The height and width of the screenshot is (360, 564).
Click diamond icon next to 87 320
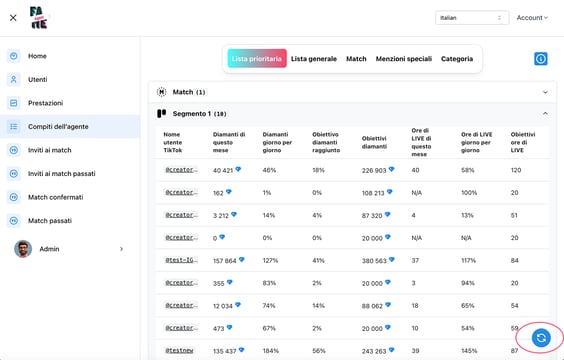[x=387, y=214]
